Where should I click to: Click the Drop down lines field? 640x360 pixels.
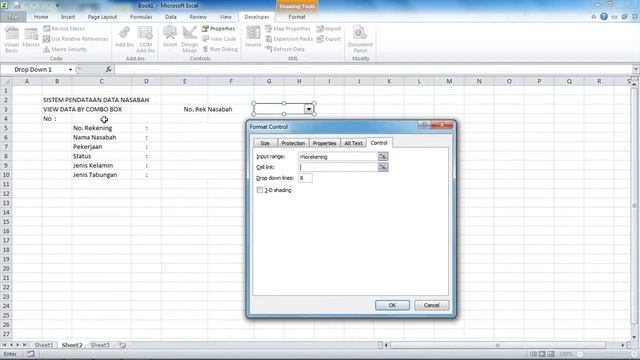click(x=305, y=178)
